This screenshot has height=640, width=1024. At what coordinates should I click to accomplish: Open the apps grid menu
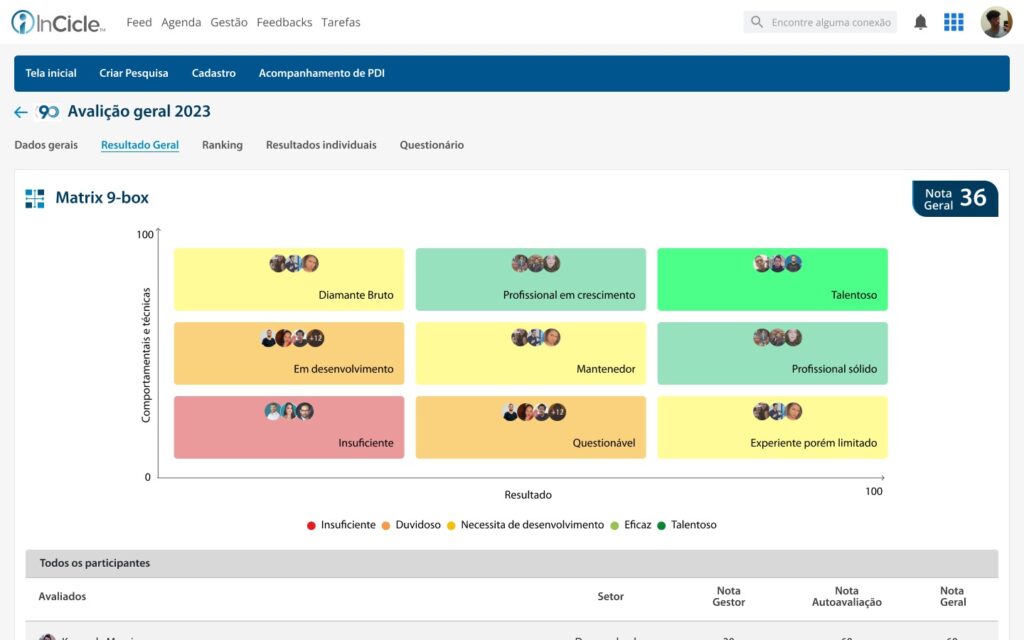pos(953,22)
